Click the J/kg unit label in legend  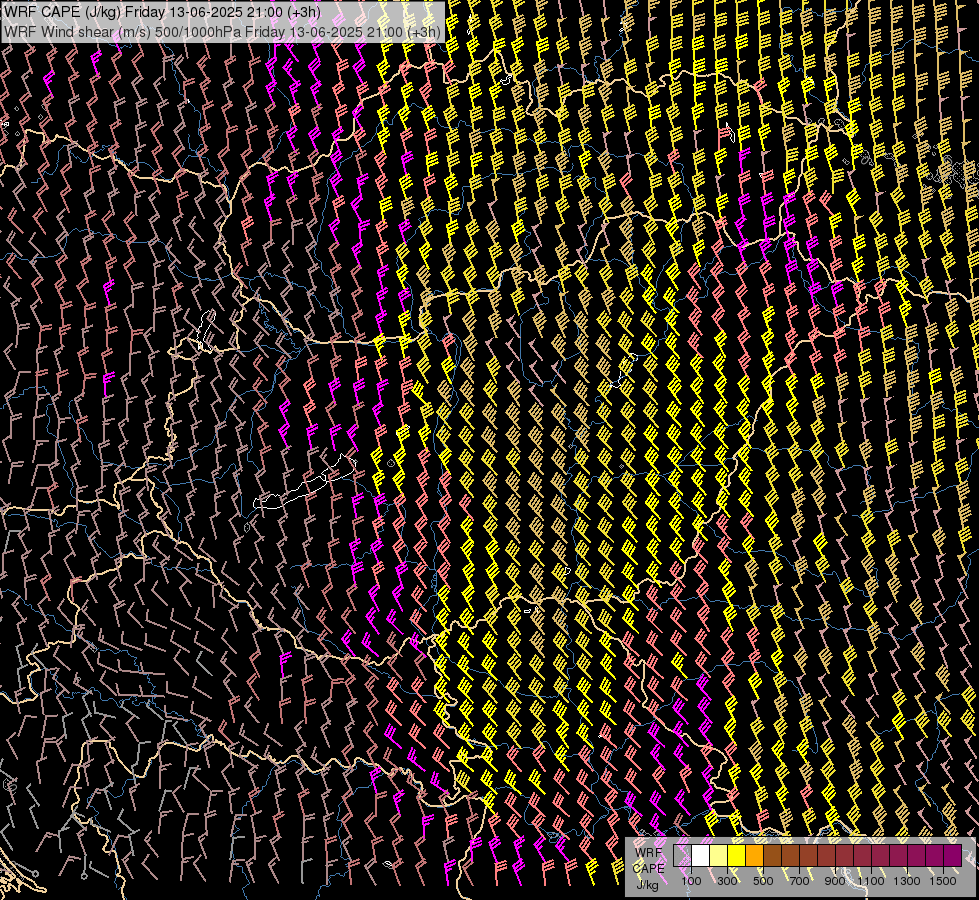pos(647,885)
